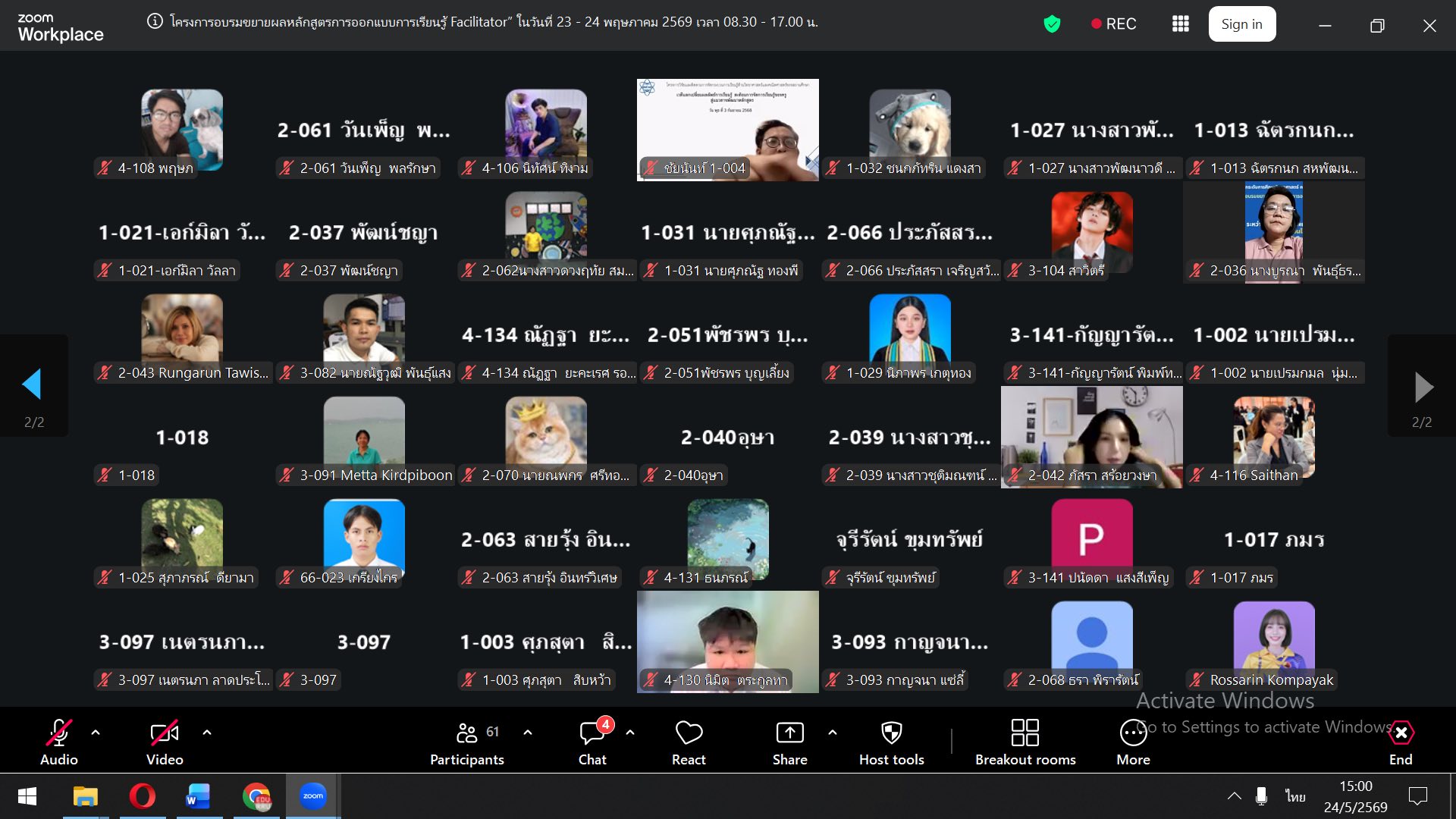This screenshot has height=819, width=1456.
Task: Click the Thai language input indicator
Action: (1295, 796)
